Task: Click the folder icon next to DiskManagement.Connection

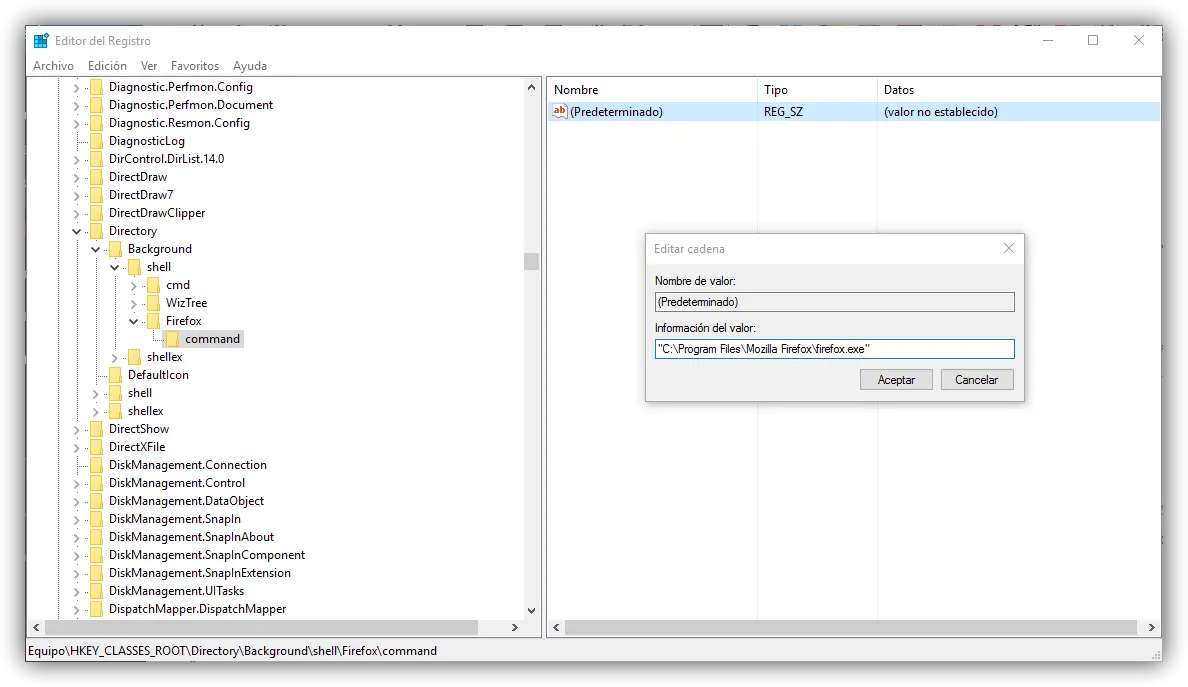Action: (x=96, y=465)
